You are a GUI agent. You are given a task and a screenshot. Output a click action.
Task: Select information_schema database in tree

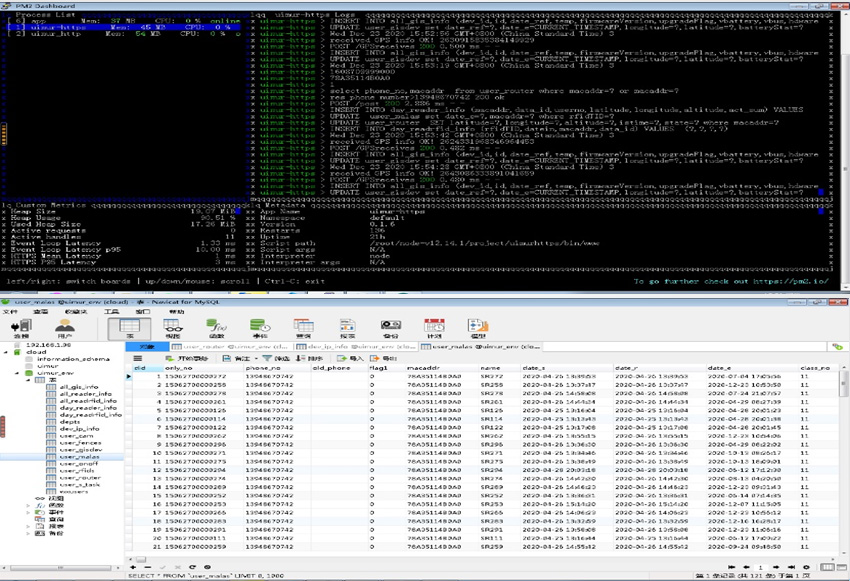click(x=73, y=359)
